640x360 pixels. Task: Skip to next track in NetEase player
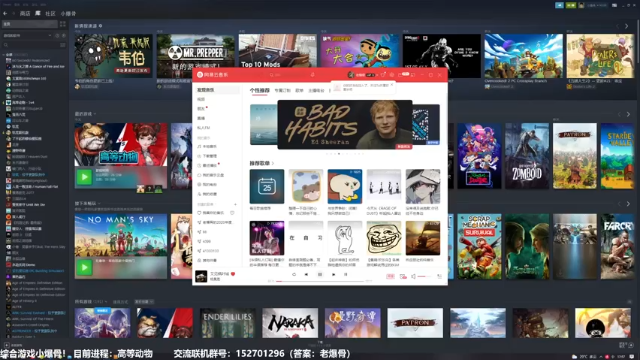pyautogui.click(x=333, y=275)
